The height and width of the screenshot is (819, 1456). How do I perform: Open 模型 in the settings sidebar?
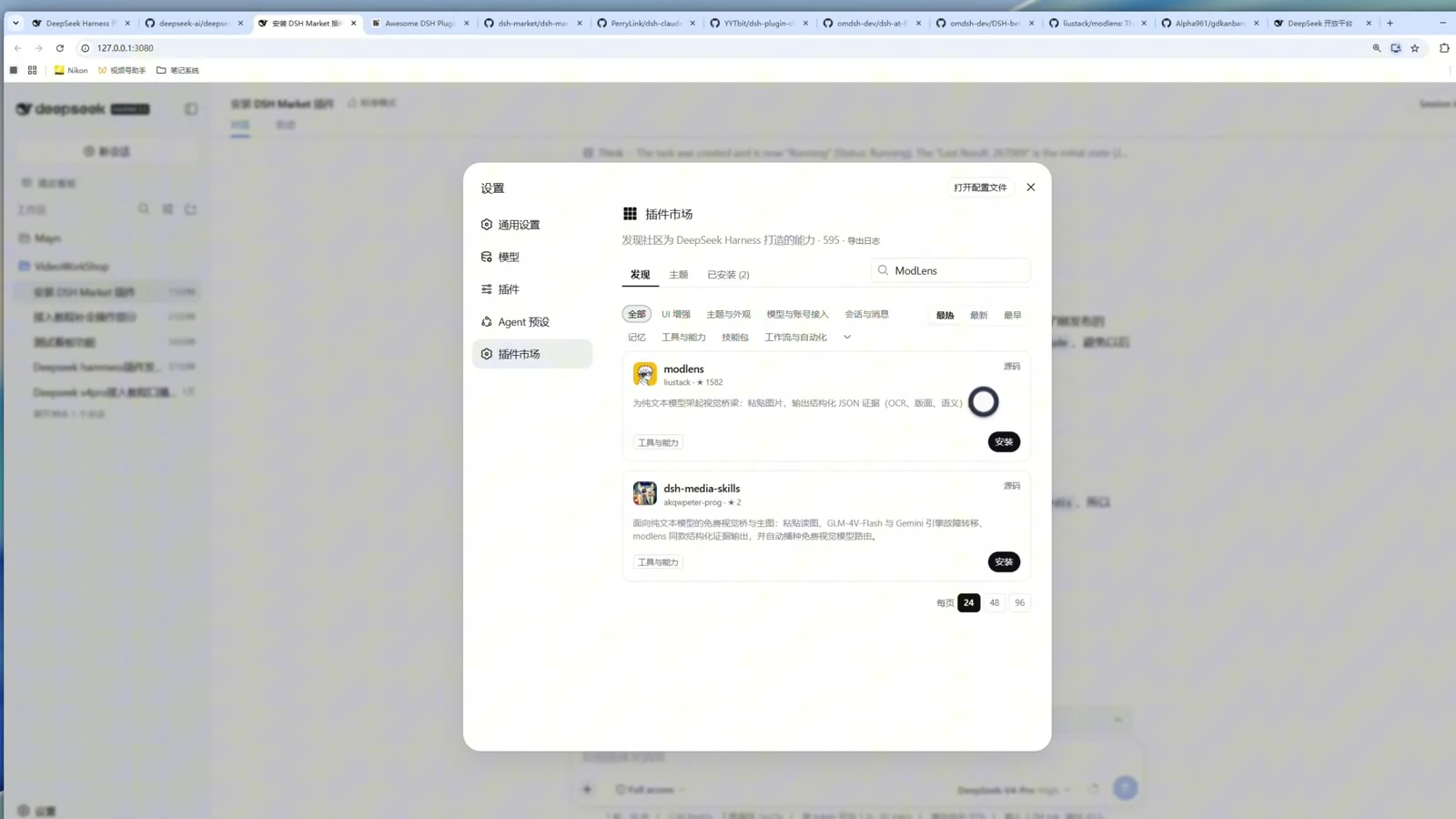532,257
